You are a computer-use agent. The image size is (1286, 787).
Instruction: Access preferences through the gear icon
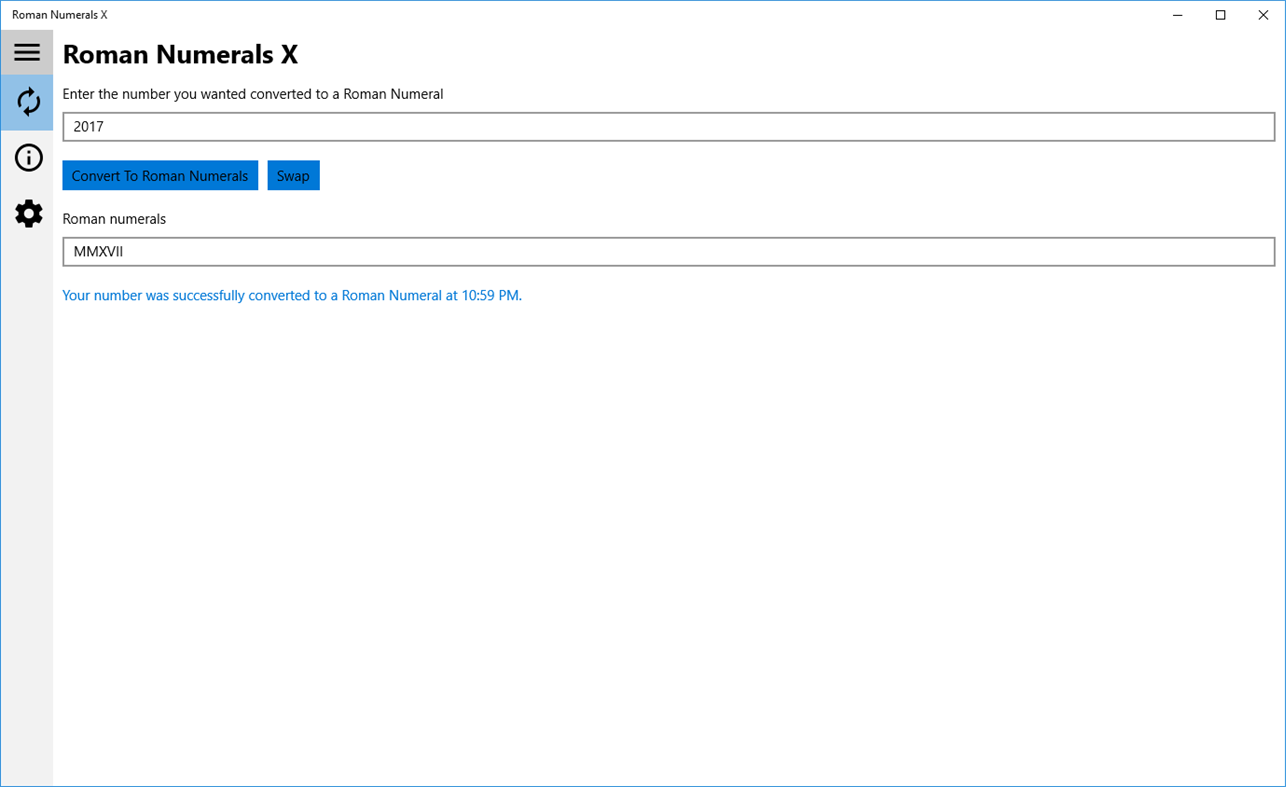[27, 213]
